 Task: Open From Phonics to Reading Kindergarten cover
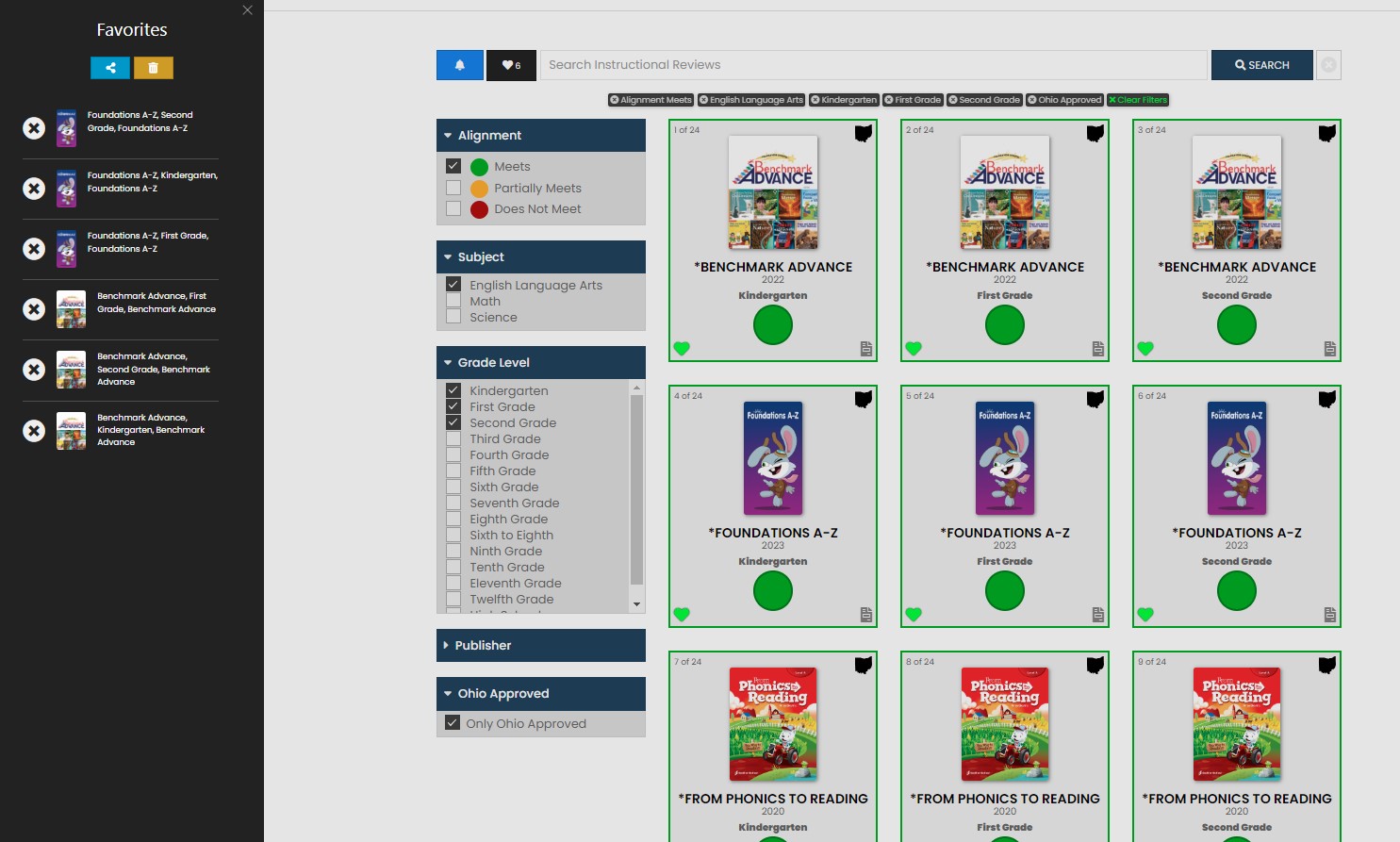coord(773,724)
